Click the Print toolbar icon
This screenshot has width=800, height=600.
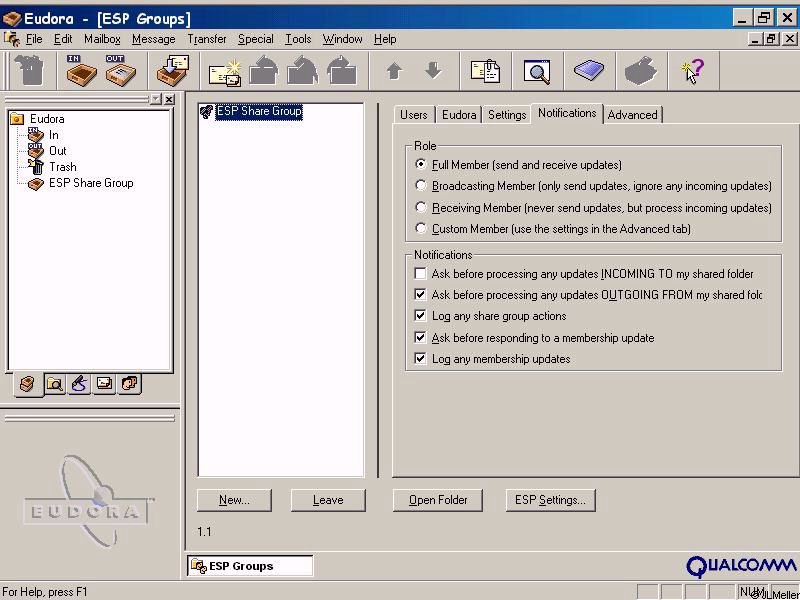pyautogui.click(x=641, y=71)
